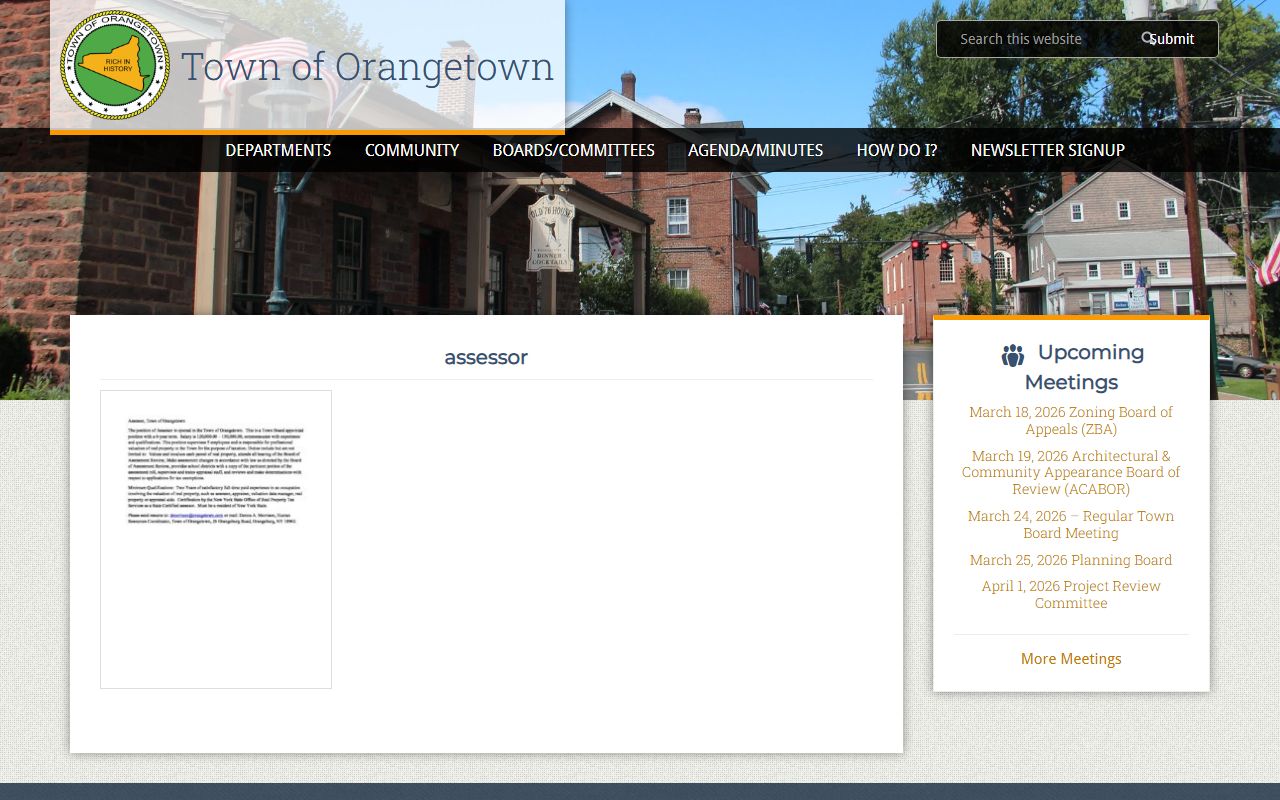Open the How Do I? menu
1280x800 pixels.
[897, 150]
